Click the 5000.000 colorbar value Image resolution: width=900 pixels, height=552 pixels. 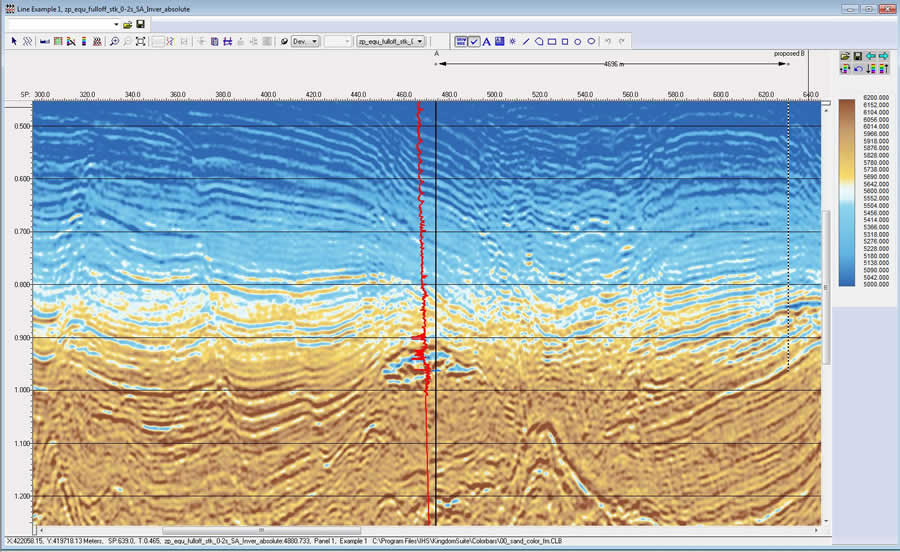[876, 284]
